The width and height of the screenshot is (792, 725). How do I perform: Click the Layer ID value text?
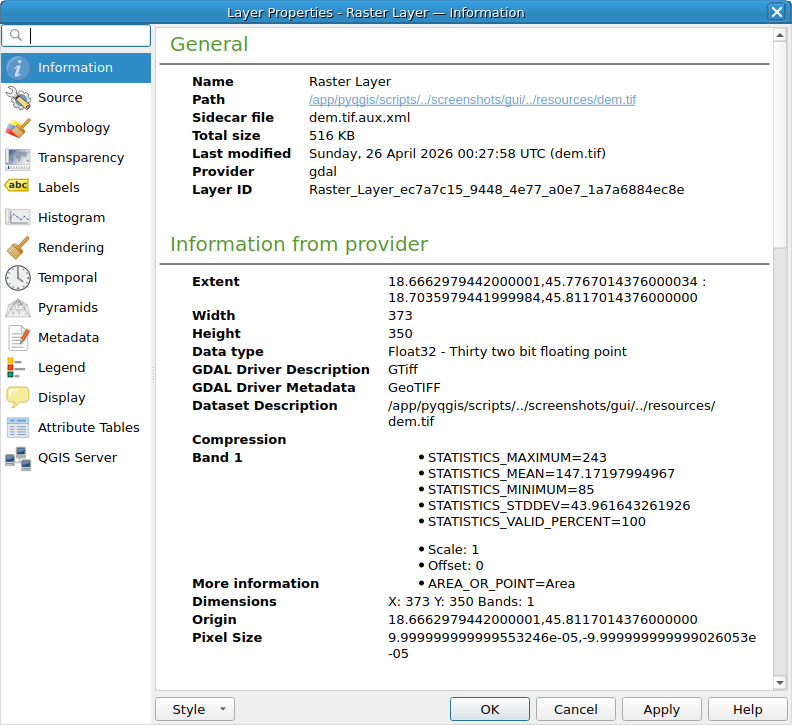coord(497,190)
